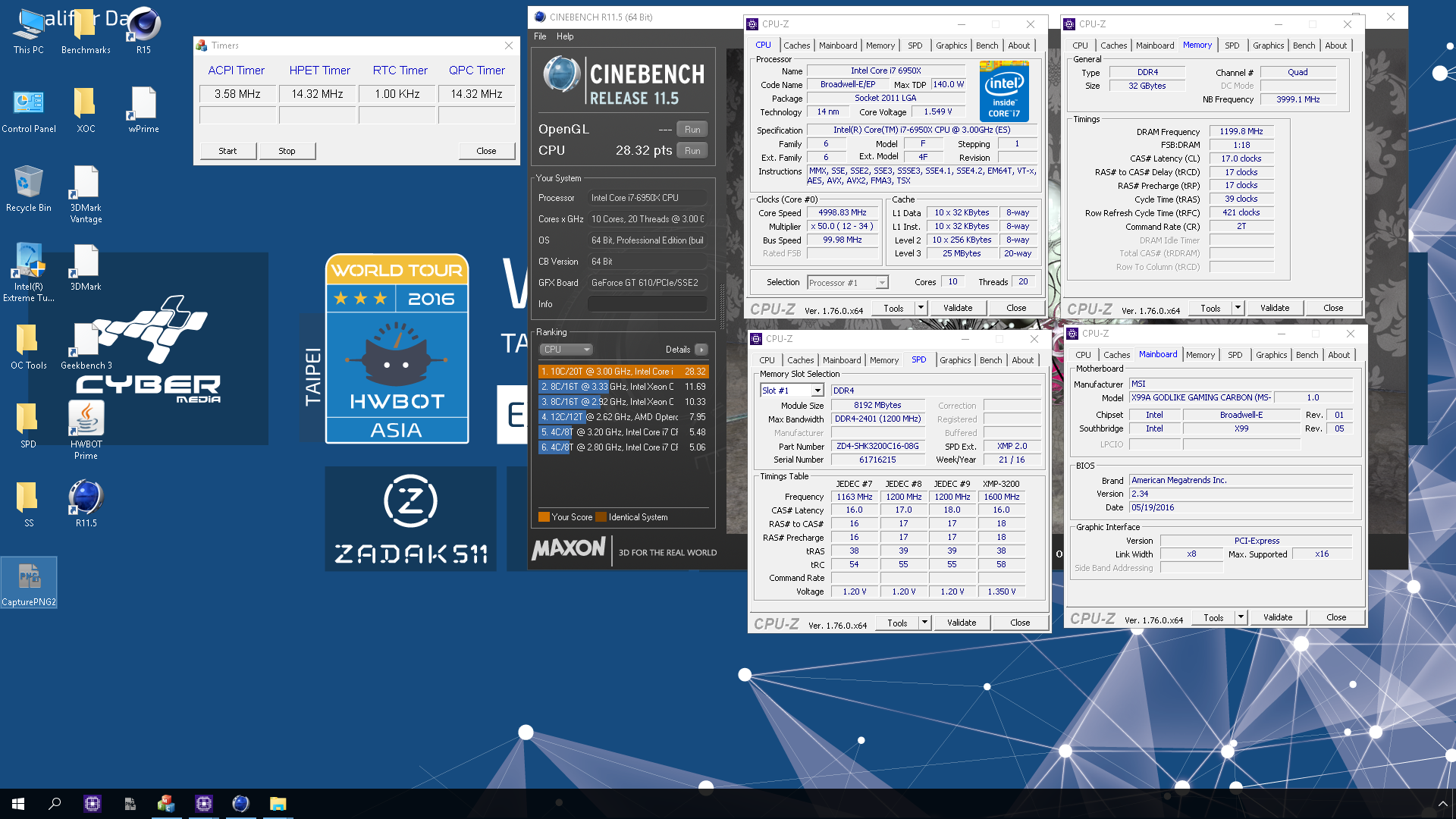Click Close in the Timers window

486,151
